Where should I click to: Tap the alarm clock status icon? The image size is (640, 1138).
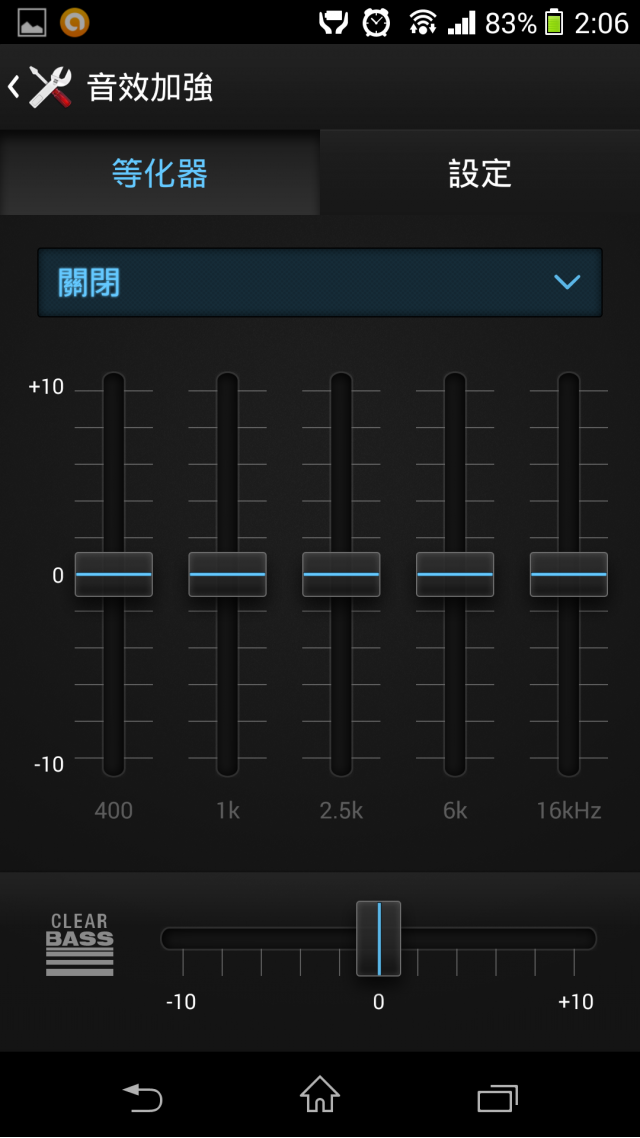[376, 22]
